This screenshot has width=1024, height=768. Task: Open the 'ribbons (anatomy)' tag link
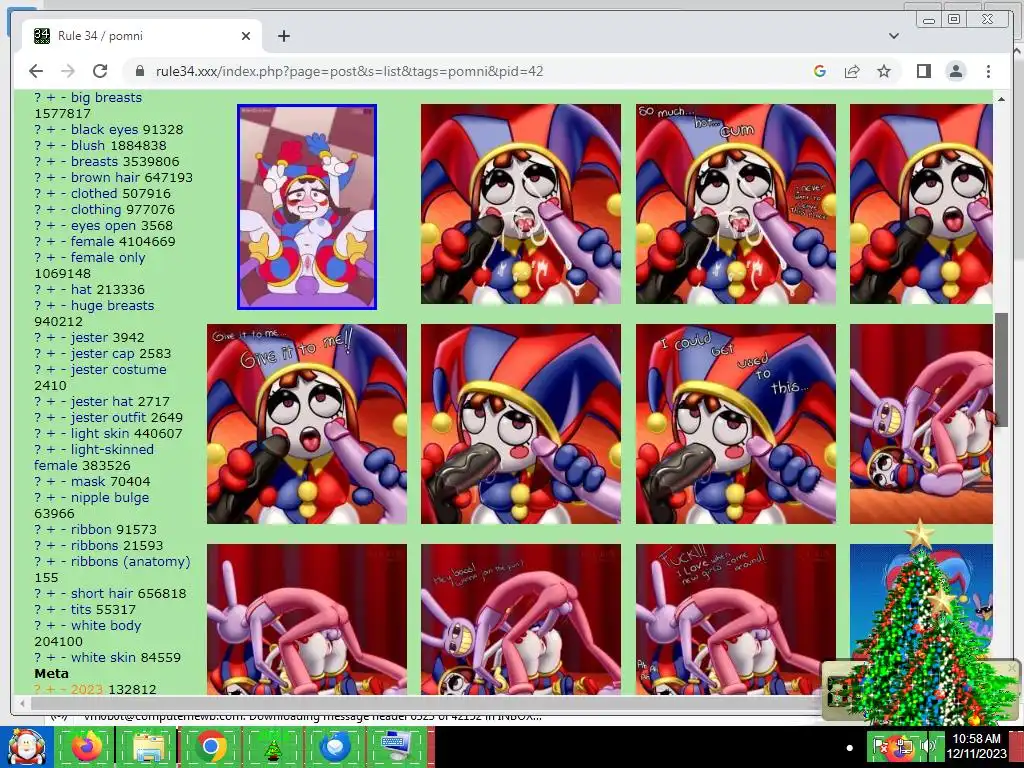click(x=131, y=561)
